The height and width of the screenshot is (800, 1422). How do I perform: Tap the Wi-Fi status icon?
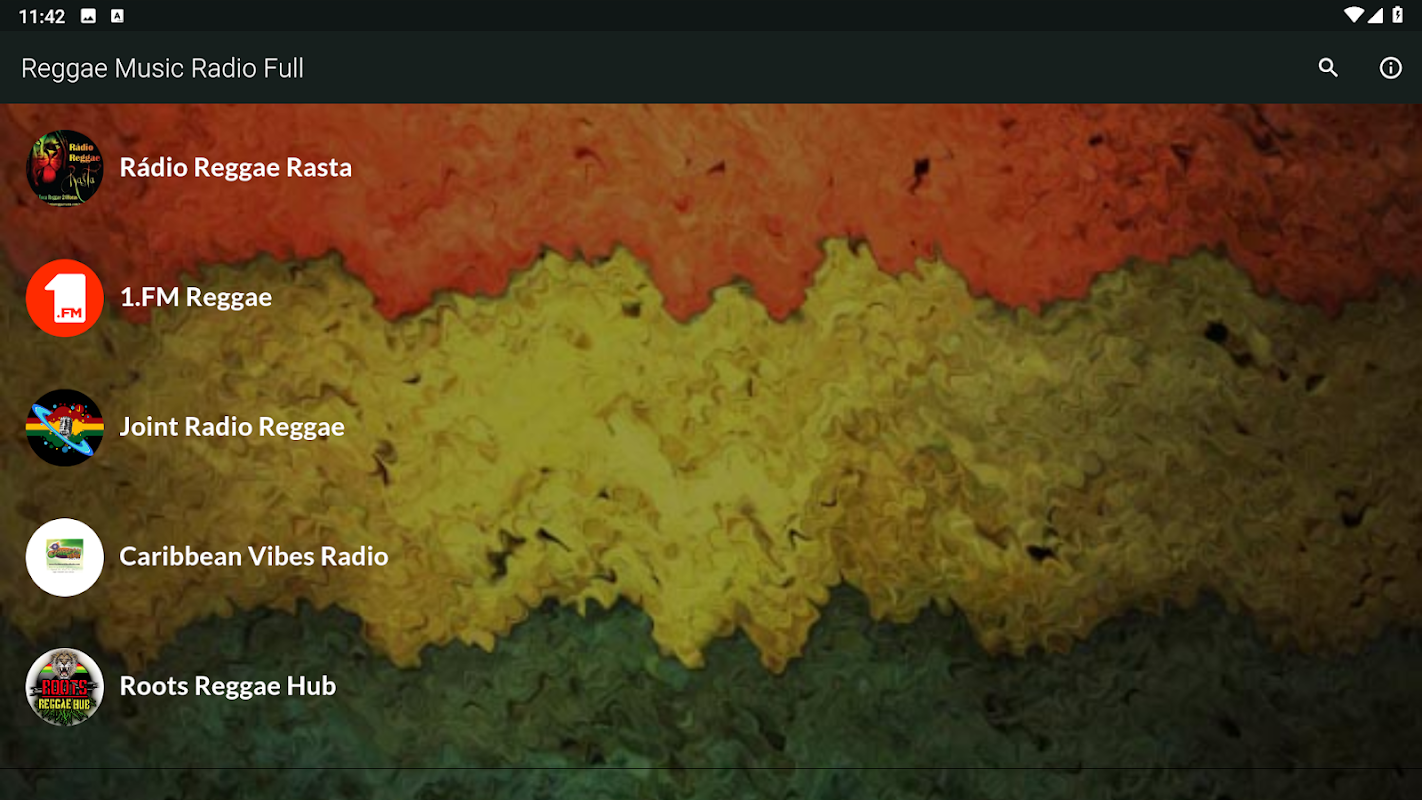point(1354,15)
